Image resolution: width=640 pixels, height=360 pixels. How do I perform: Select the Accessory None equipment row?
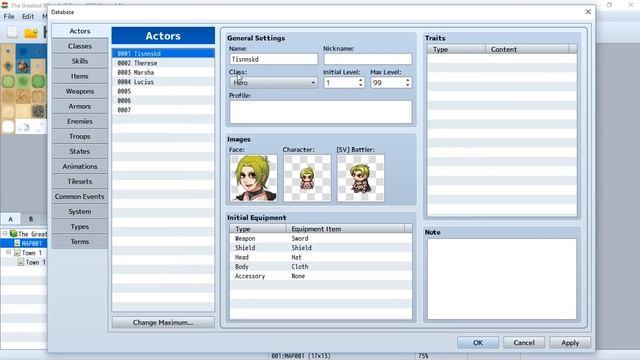coord(320,276)
